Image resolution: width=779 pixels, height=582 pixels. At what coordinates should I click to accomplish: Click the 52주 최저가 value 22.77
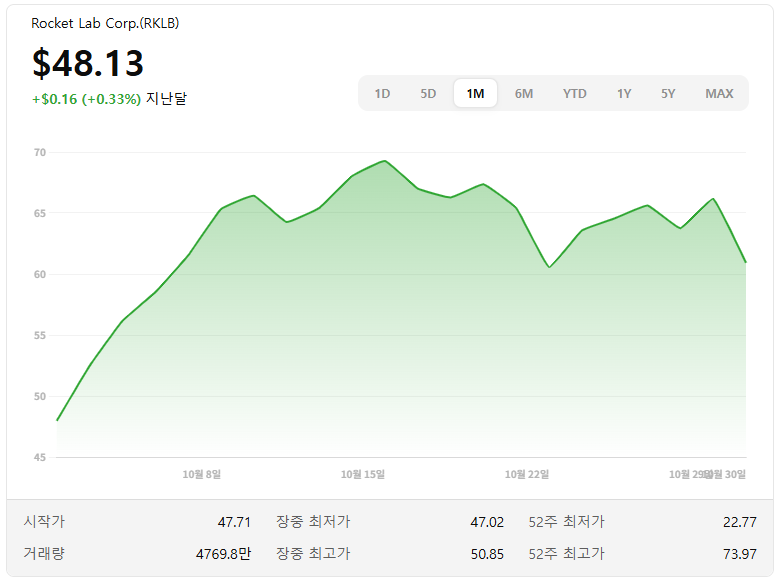click(739, 522)
